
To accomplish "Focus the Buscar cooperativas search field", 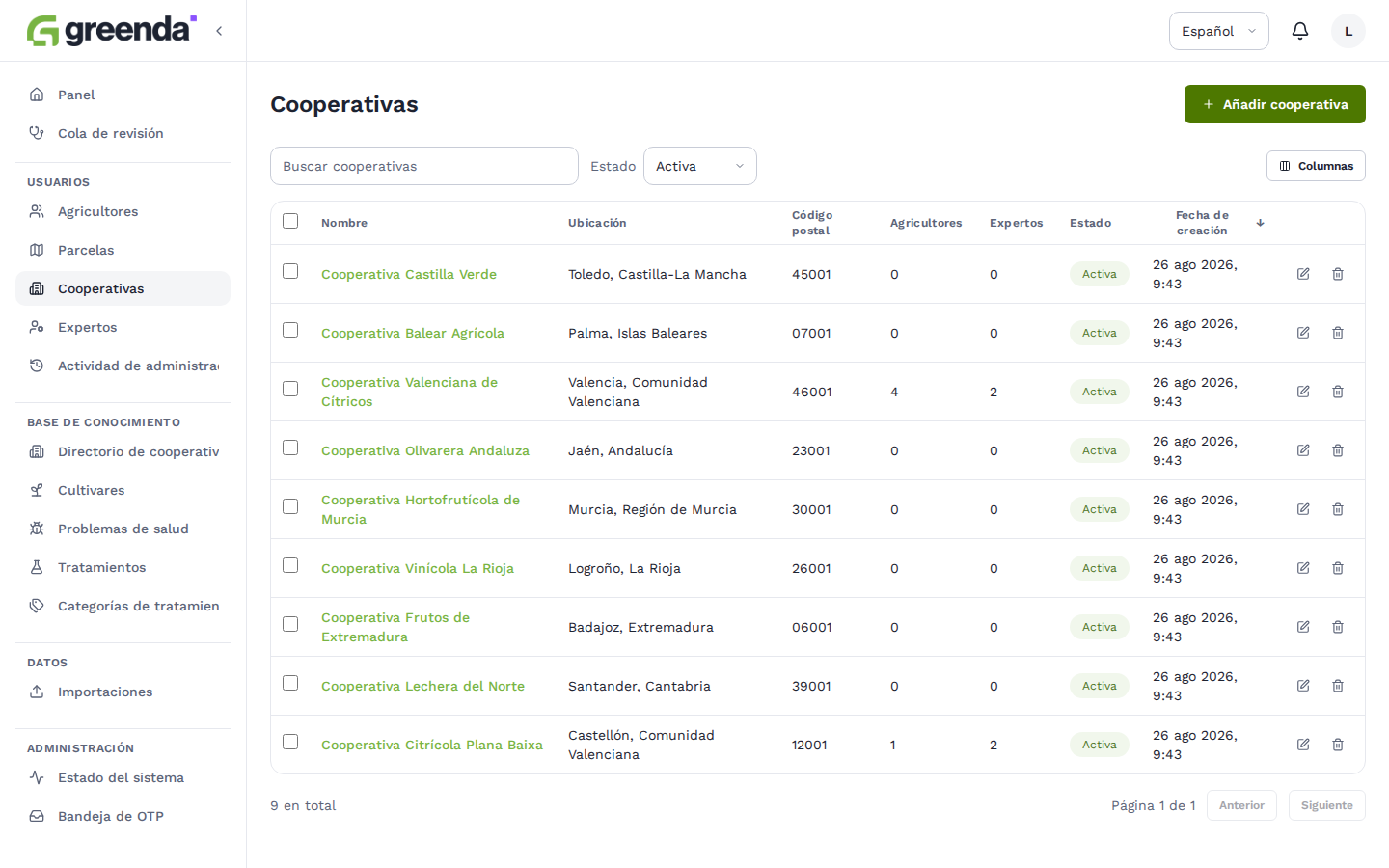I will 424,166.
